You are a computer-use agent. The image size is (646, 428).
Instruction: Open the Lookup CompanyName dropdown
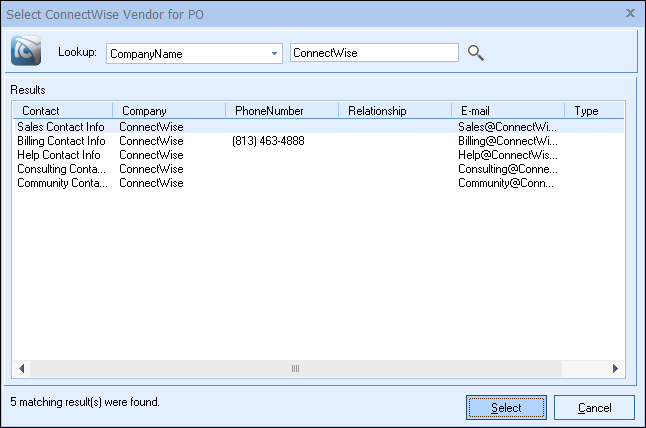coord(274,53)
